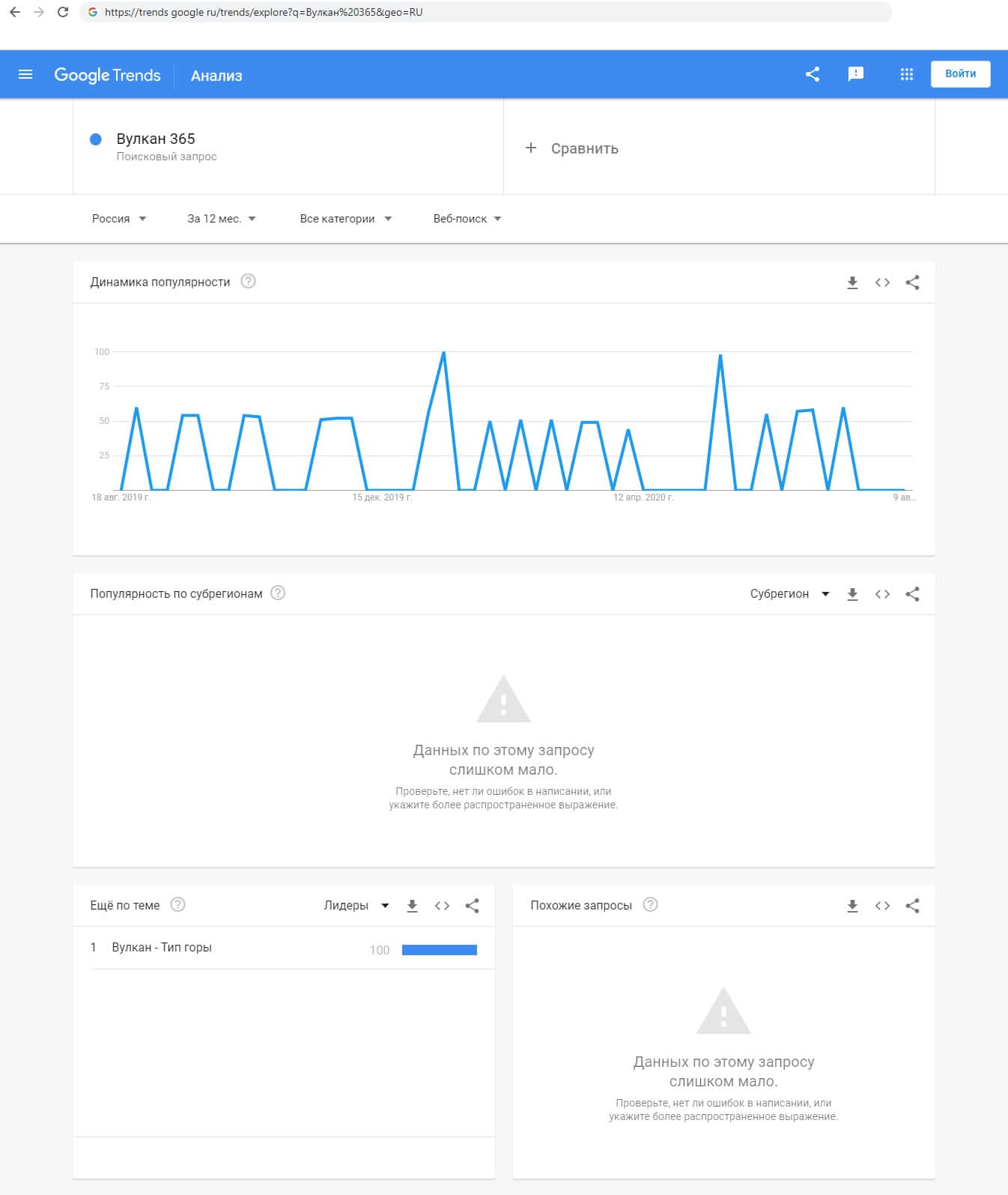Click the share icon in blue header
Image resolution: width=1008 pixels, height=1195 pixels.
pyautogui.click(x=813, y=74)
